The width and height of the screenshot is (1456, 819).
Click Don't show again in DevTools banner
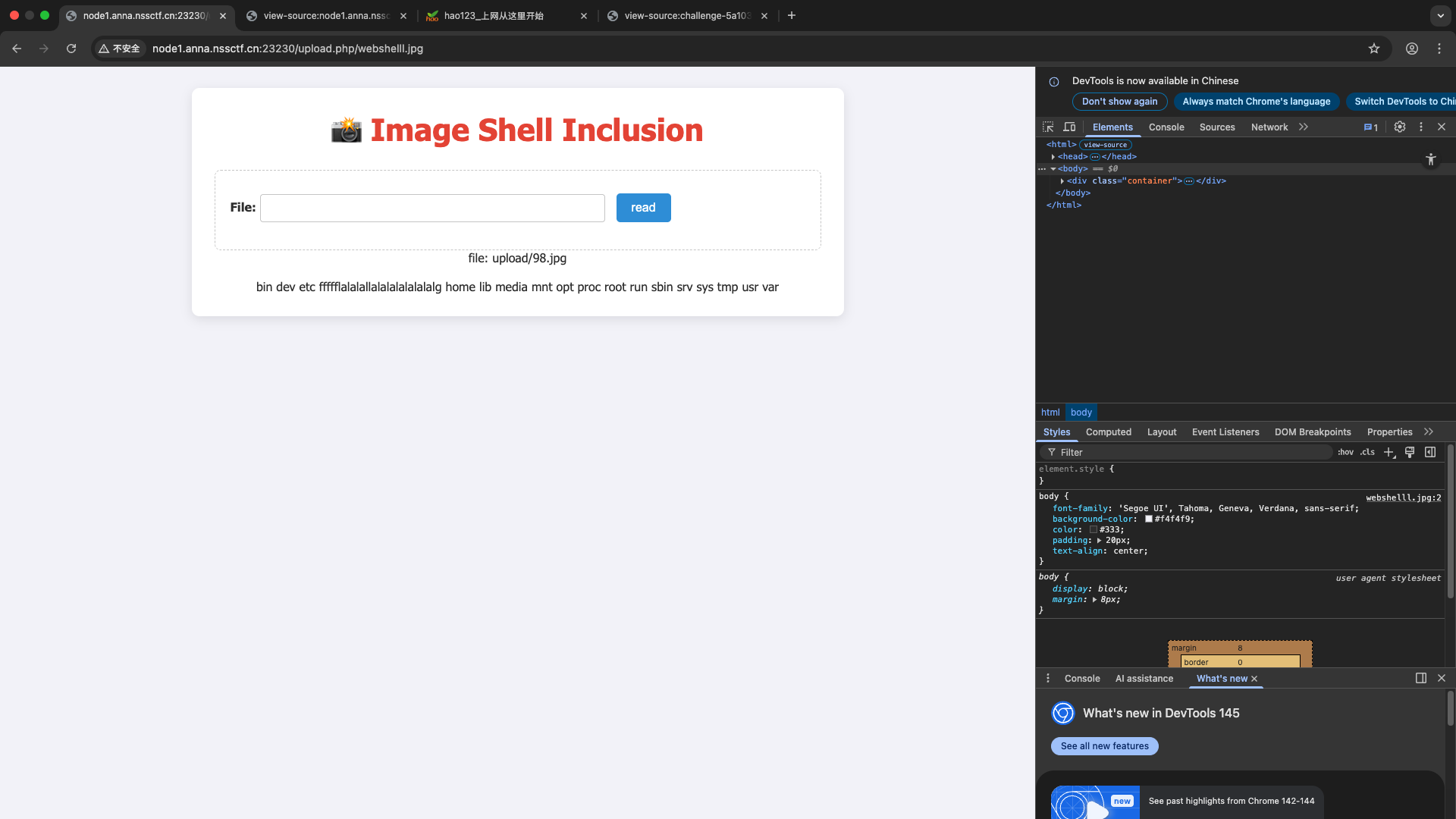[x=1119, y=102]
